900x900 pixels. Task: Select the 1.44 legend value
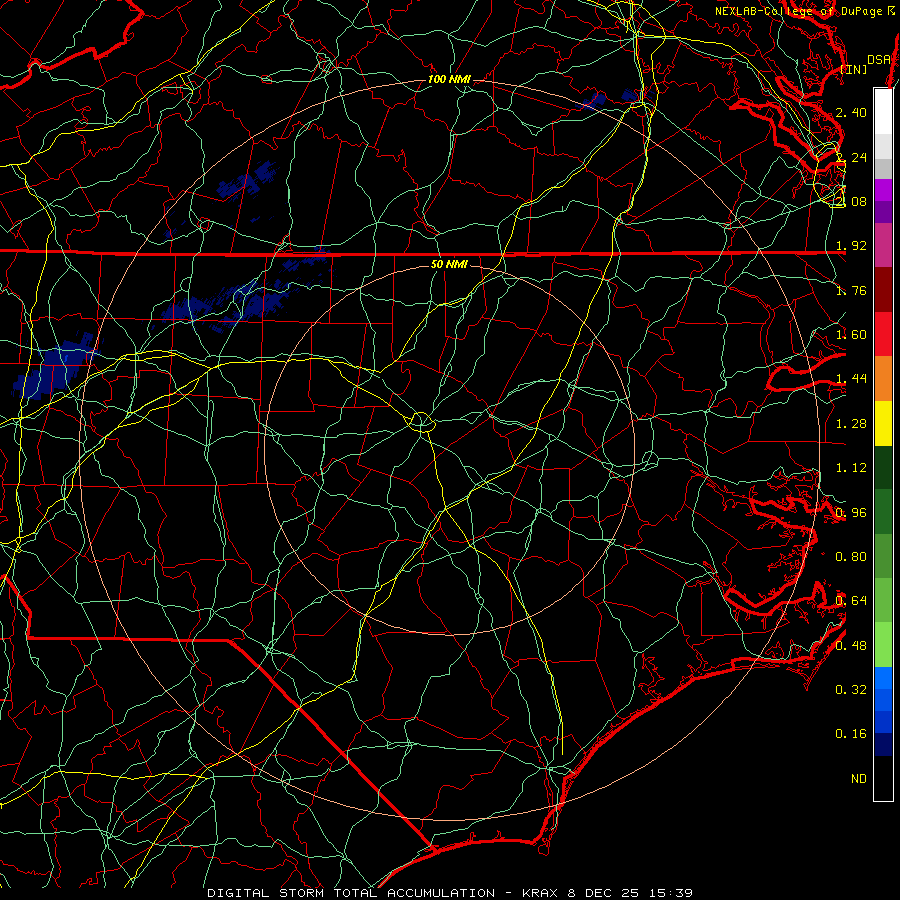(x=851, y=379)
